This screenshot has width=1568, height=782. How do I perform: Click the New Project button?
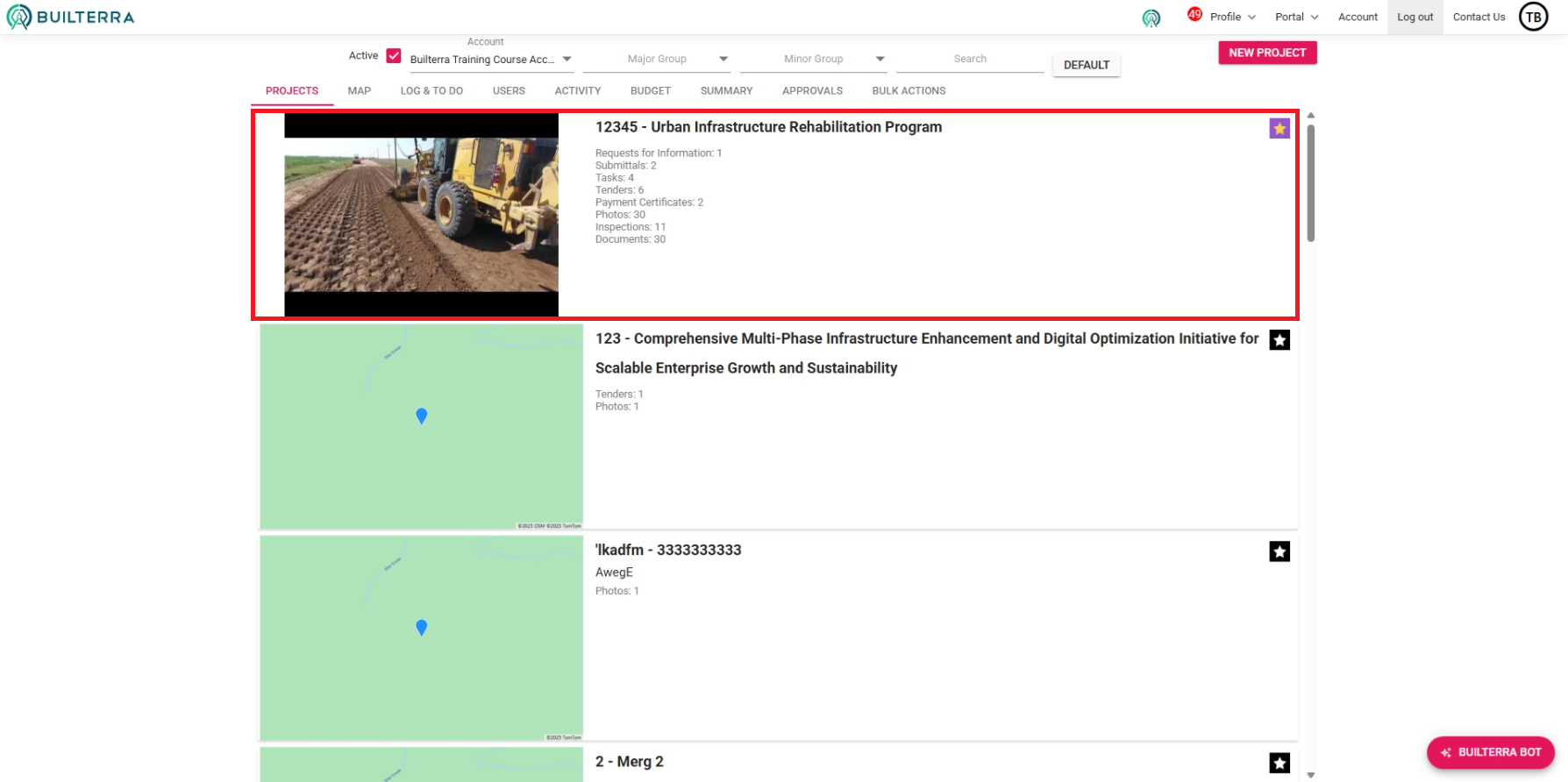(x=1267, y=53)
